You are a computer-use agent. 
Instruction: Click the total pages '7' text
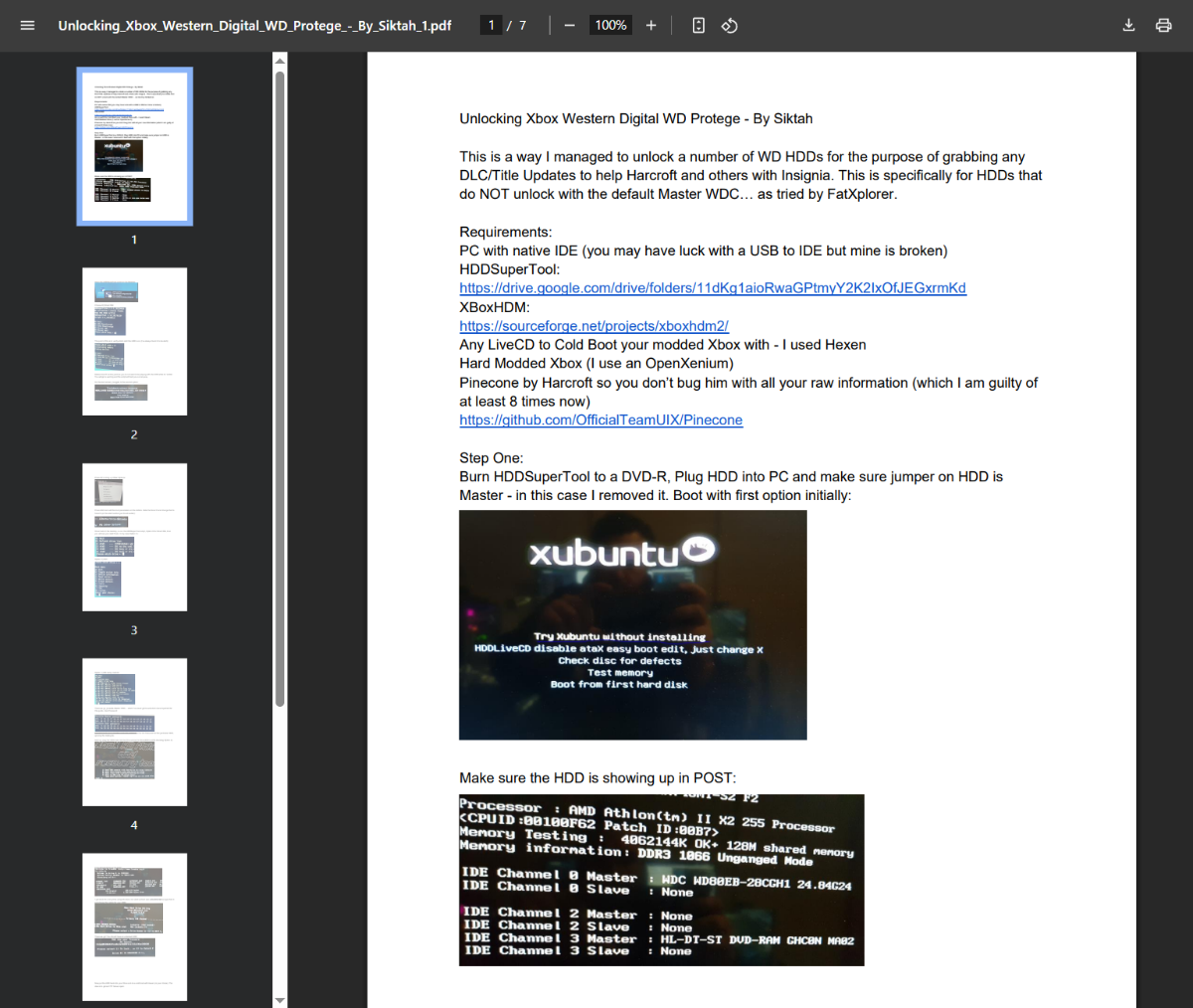522,25
